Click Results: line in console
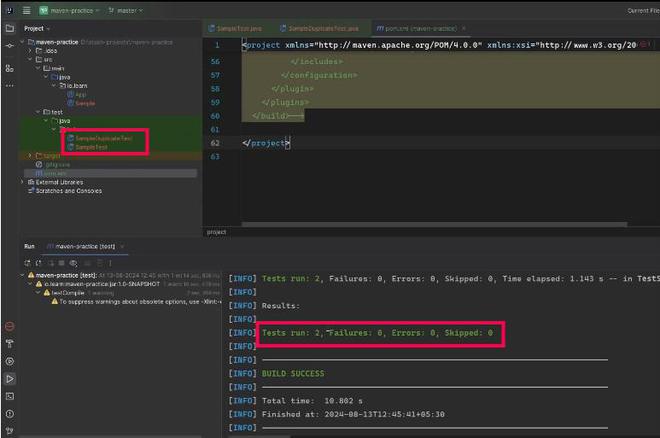The width and height of the screenshot is (660, 438). click(x=281, y=306)
